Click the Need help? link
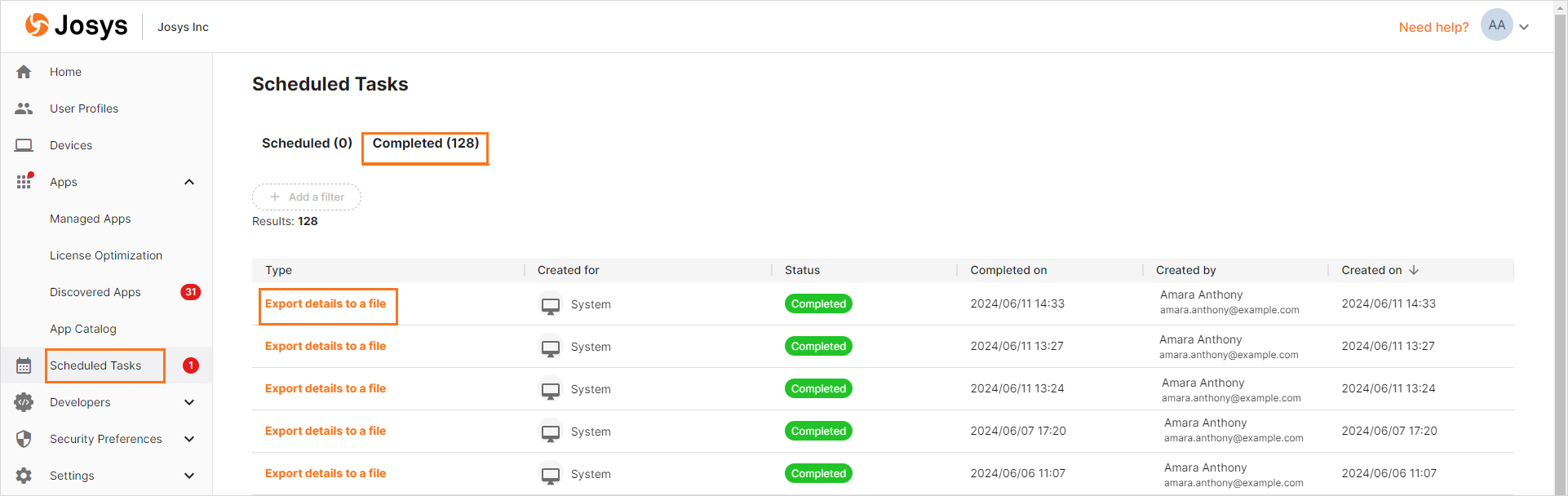This screenshot has width=1568, height=496. click(x=1433, y=27)
